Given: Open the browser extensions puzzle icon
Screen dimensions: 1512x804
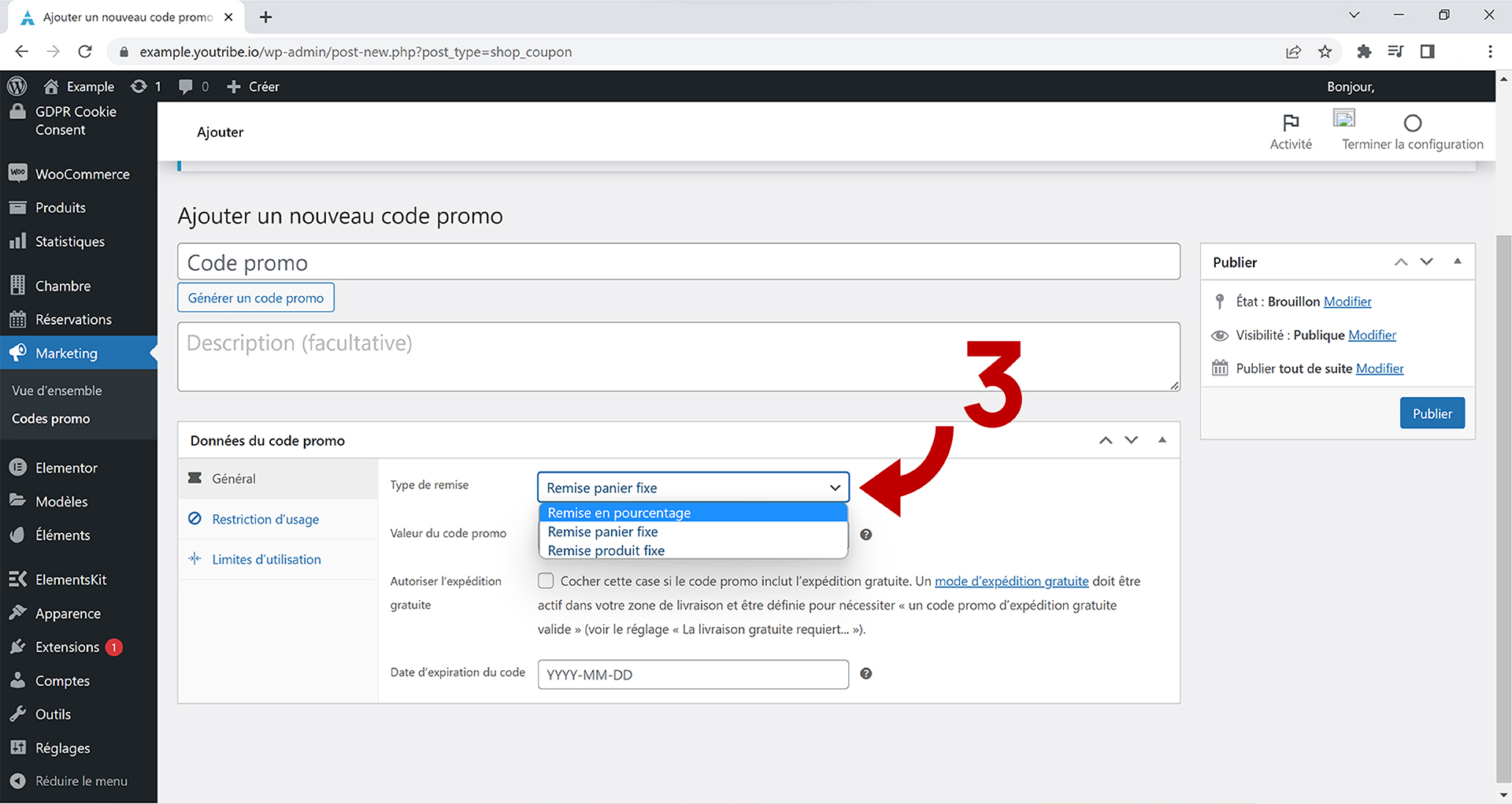Looking at the screenshot, I should [1364, 52].
